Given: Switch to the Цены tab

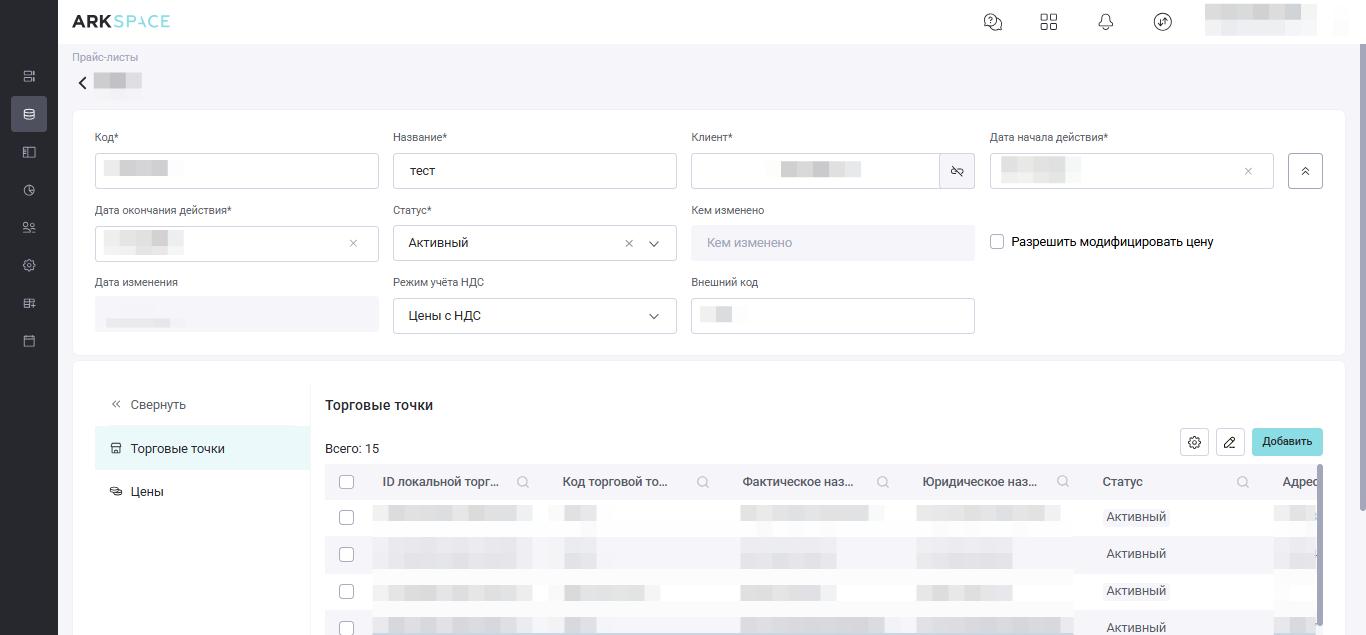Looking at the screenshot, I should [147, 492].
